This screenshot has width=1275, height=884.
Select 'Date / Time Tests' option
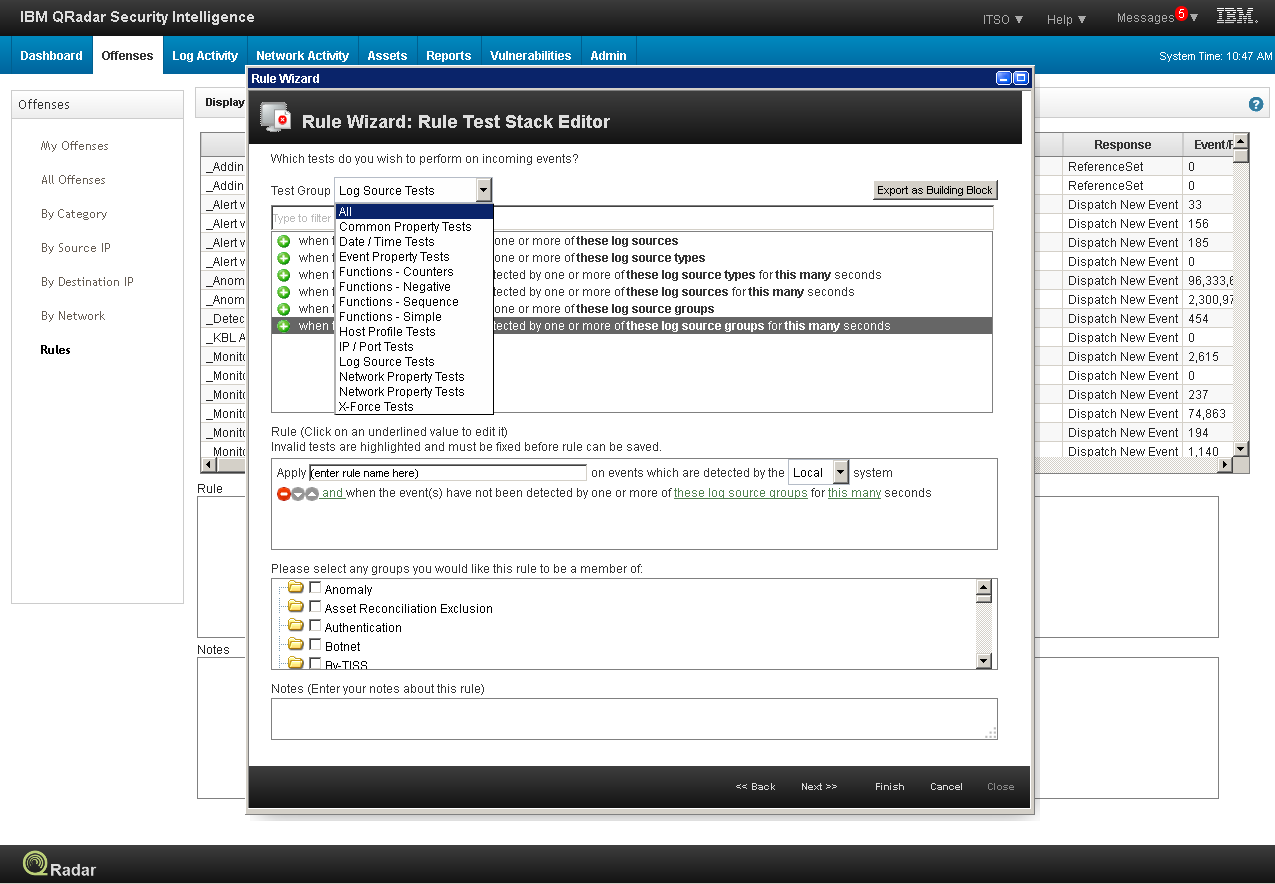pyautogui.click(x=414, y=242)
